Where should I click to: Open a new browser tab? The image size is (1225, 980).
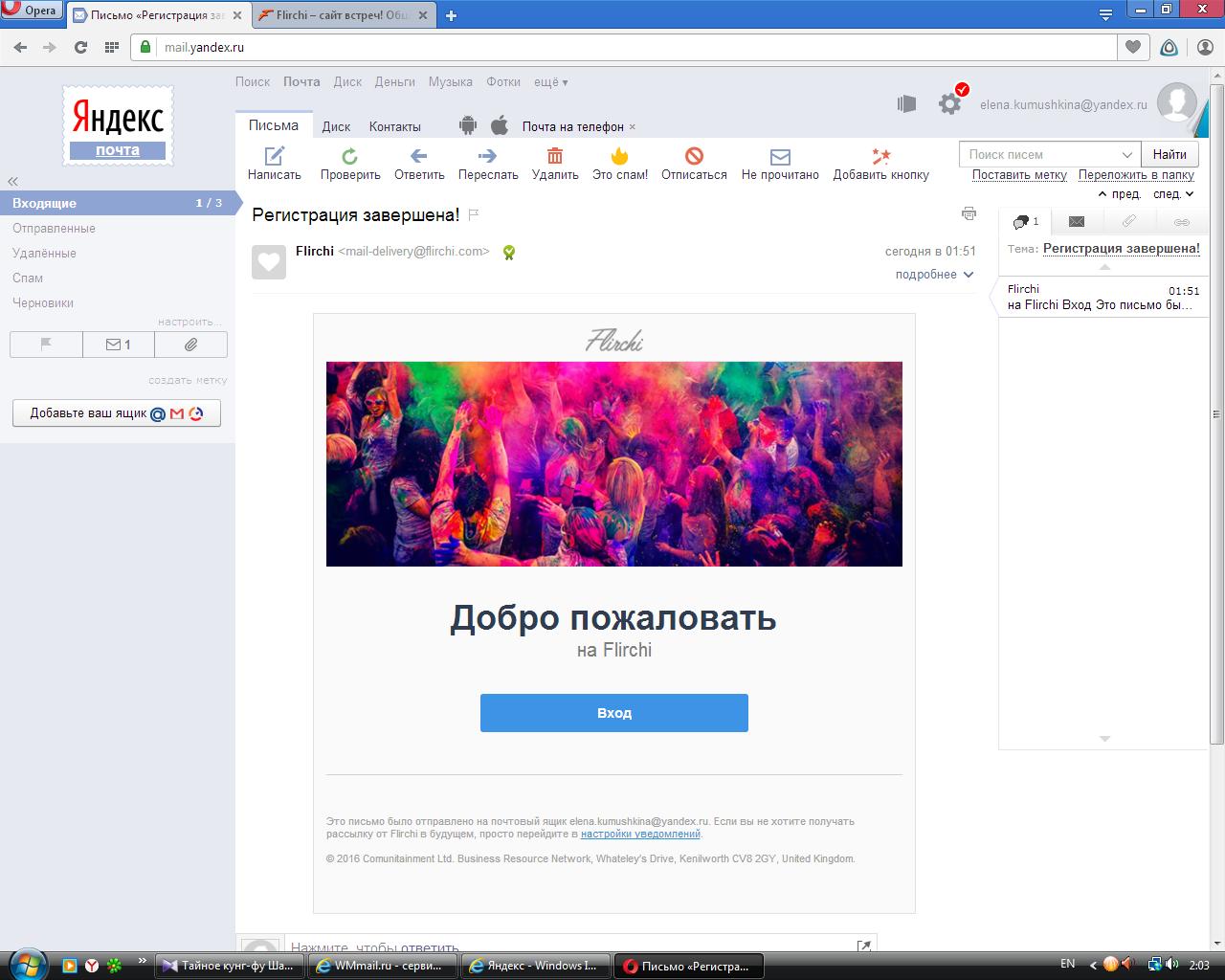click(x=451, y=15)
